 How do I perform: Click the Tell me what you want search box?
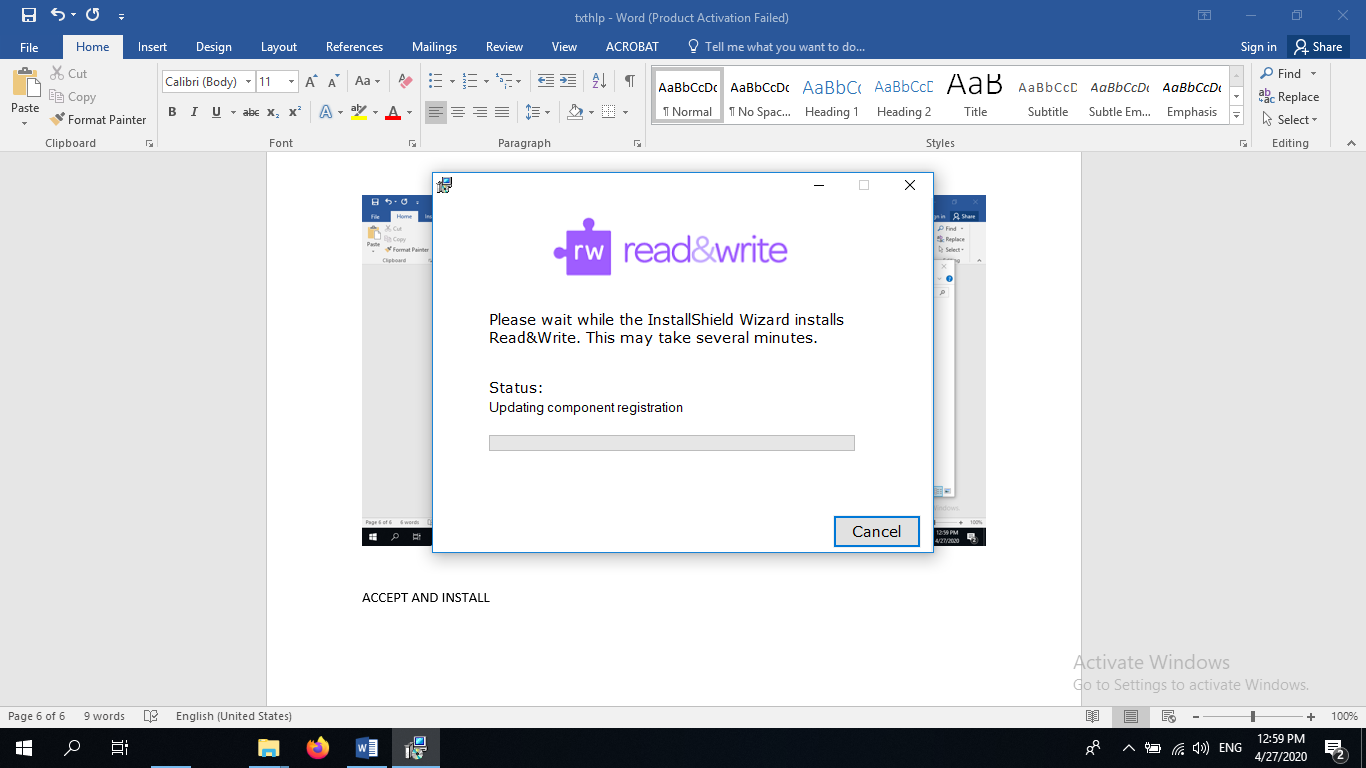[x=776, y=47]
